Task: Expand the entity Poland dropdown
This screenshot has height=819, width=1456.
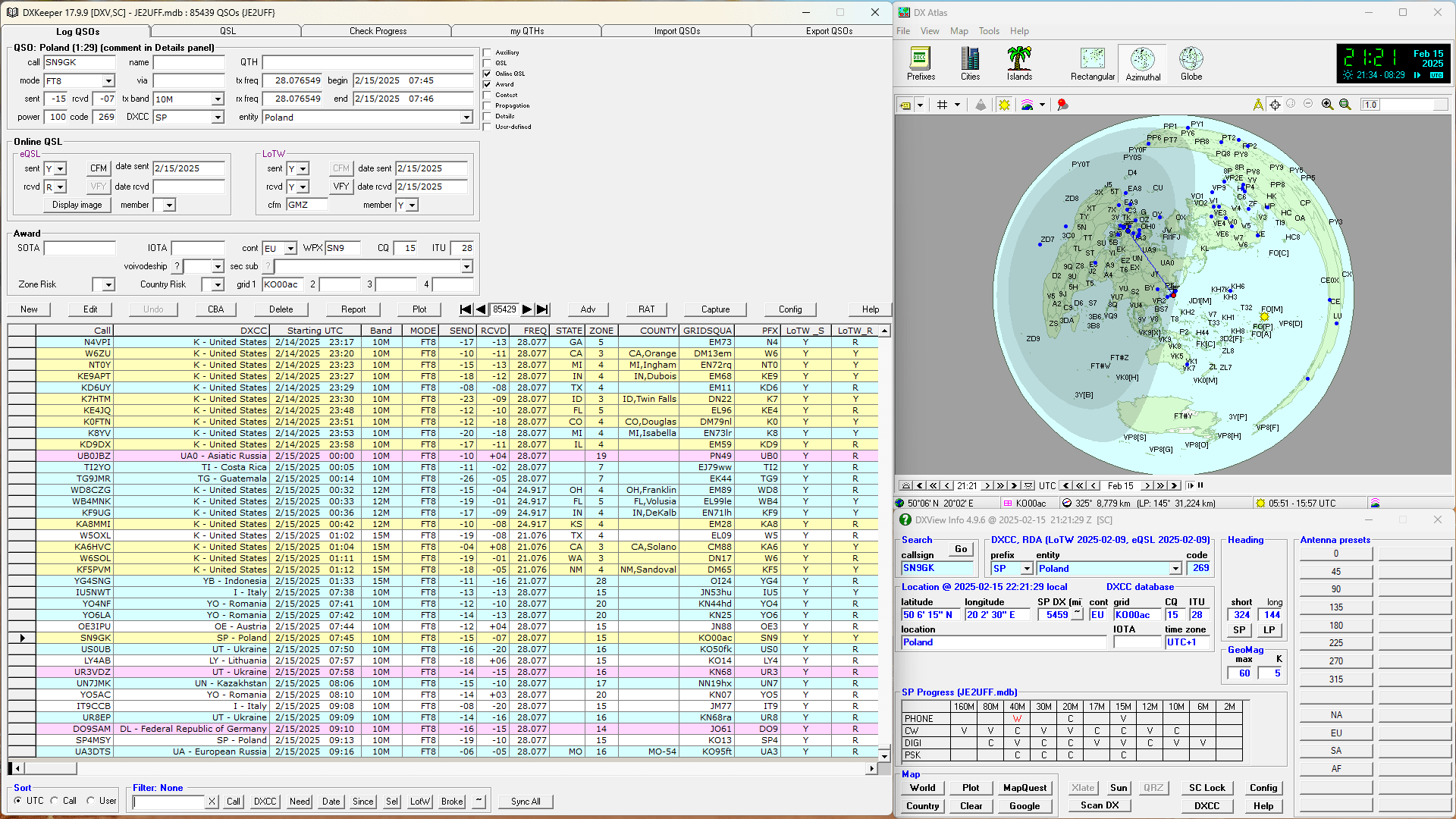Action: tap(466, 118)
